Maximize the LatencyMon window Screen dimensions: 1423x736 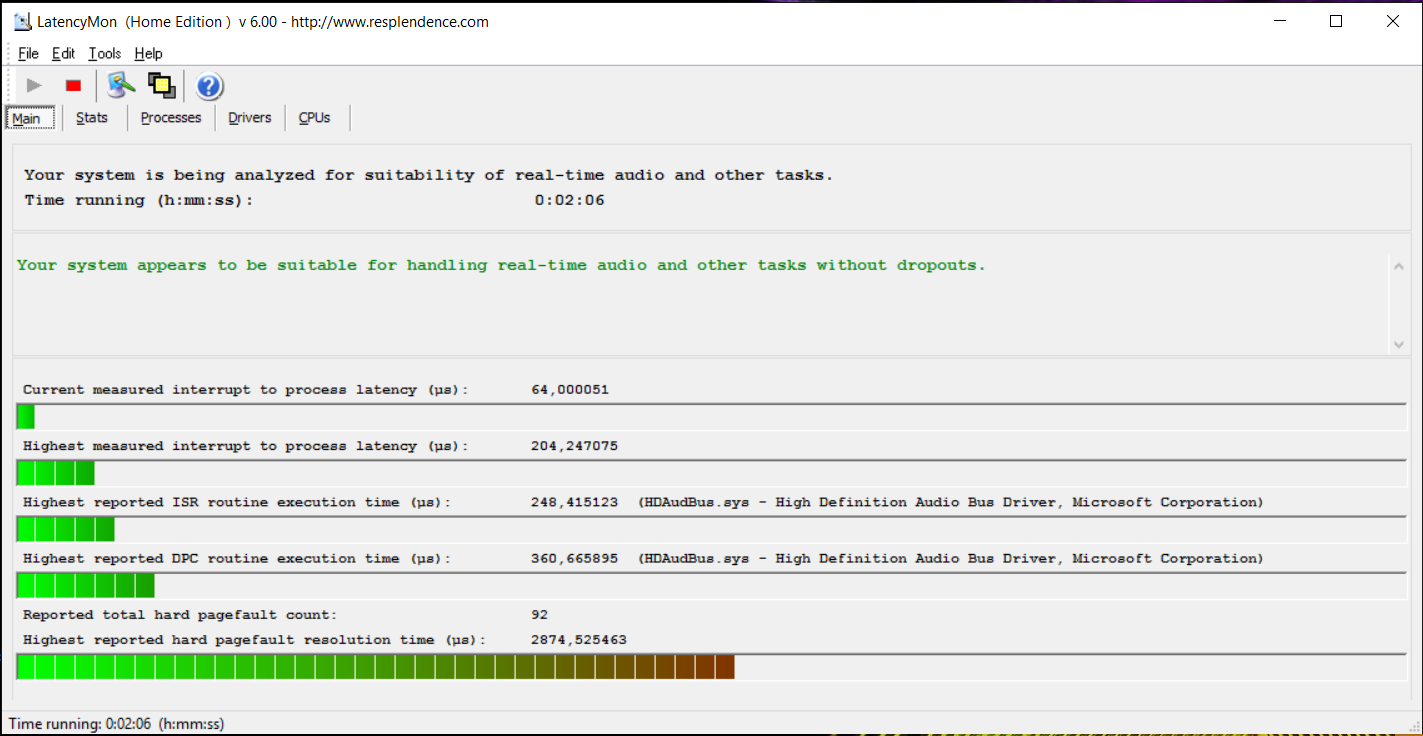(x=1336, y=21)
